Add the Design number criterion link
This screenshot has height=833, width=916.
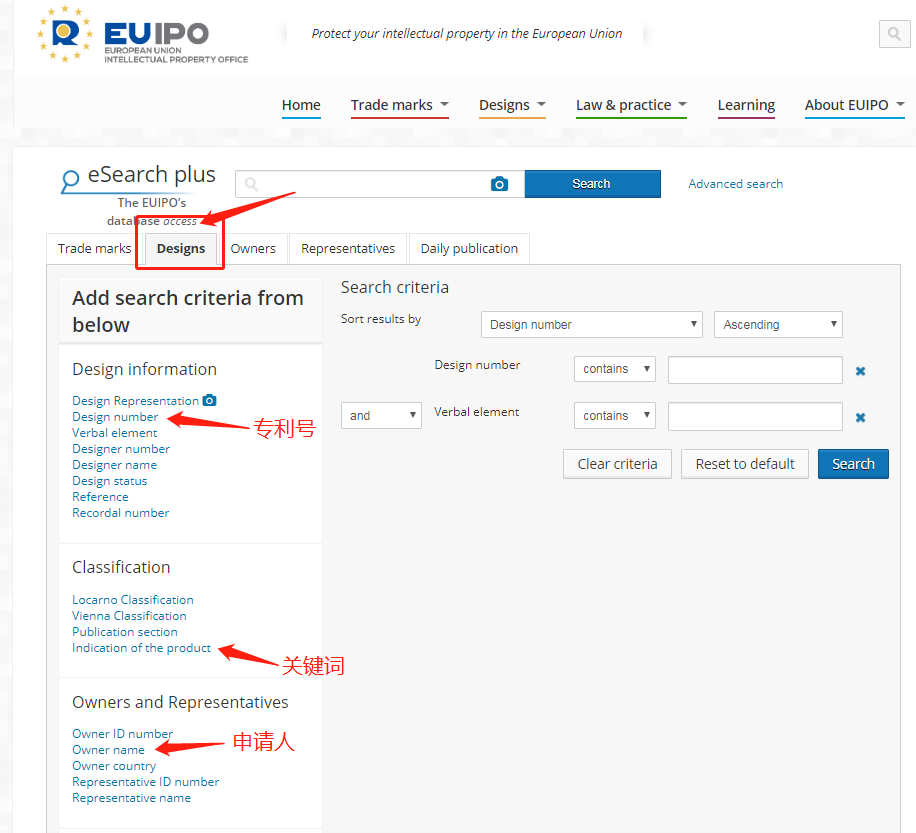pyautogui.click(x=115, y=417)
